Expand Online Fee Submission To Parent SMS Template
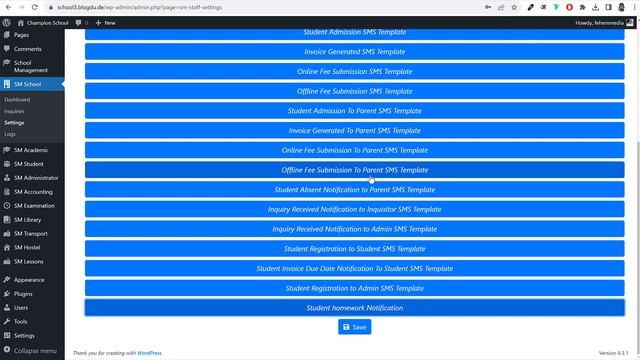This screenshot has width=640, height=360. pyautogui.click(x=354, y=150)
